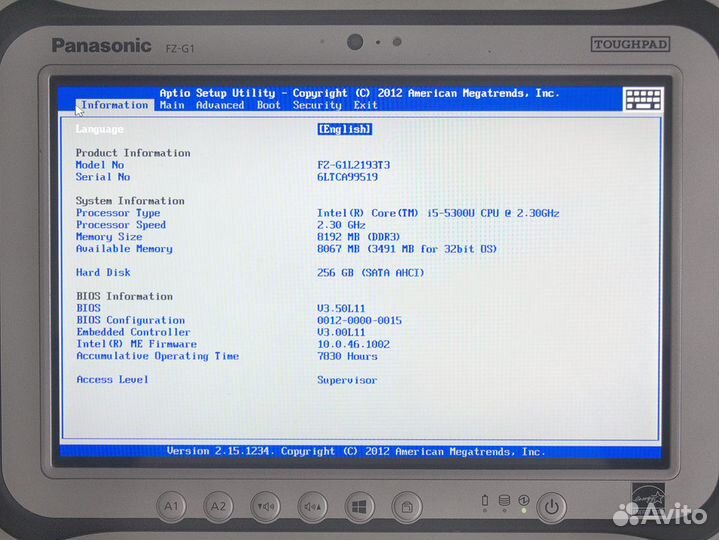The image size is (719, 540).
Task: Switch to the Main tab
Action: 172,105
